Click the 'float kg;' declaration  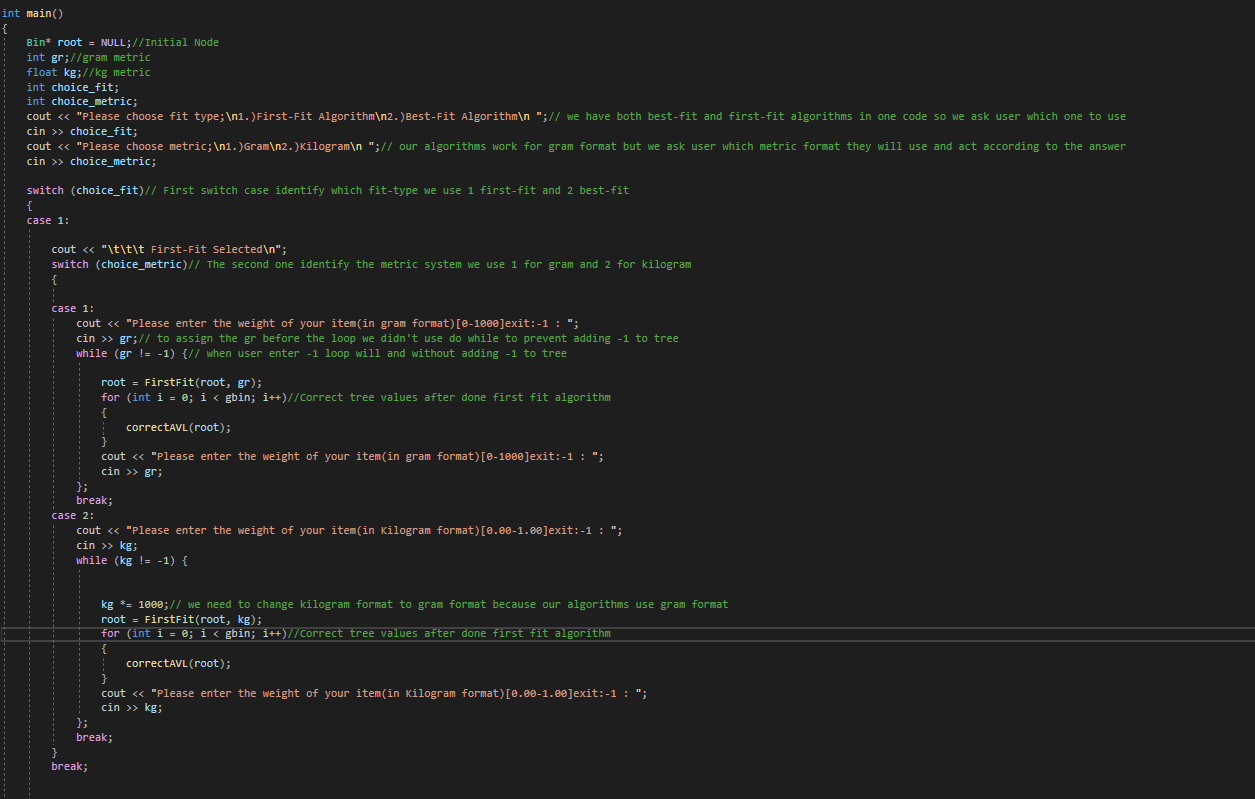click(55, 72)
